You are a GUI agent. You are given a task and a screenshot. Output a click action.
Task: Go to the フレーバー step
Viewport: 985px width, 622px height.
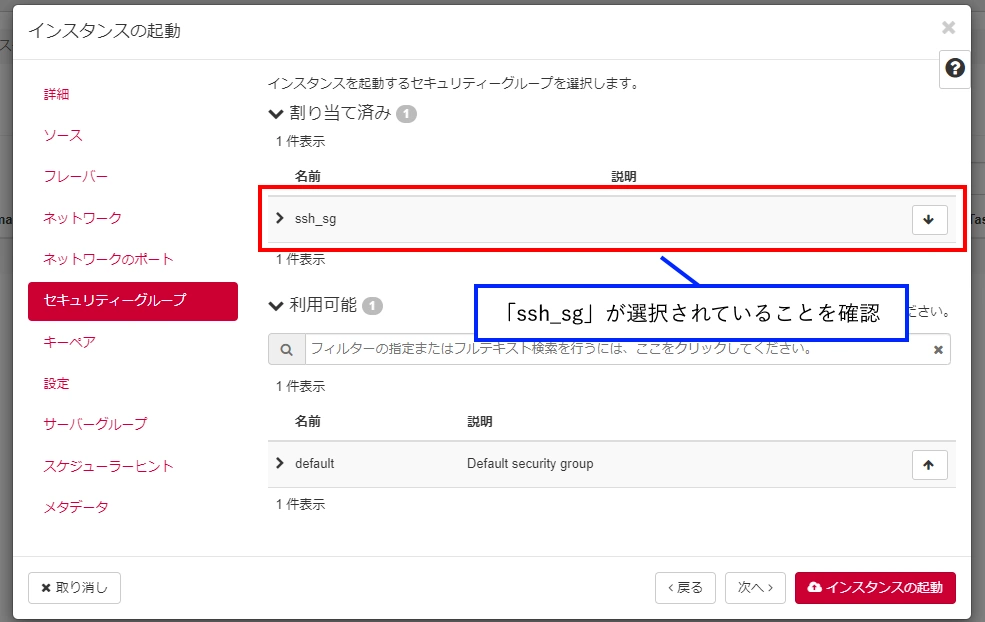coord(75,176)
